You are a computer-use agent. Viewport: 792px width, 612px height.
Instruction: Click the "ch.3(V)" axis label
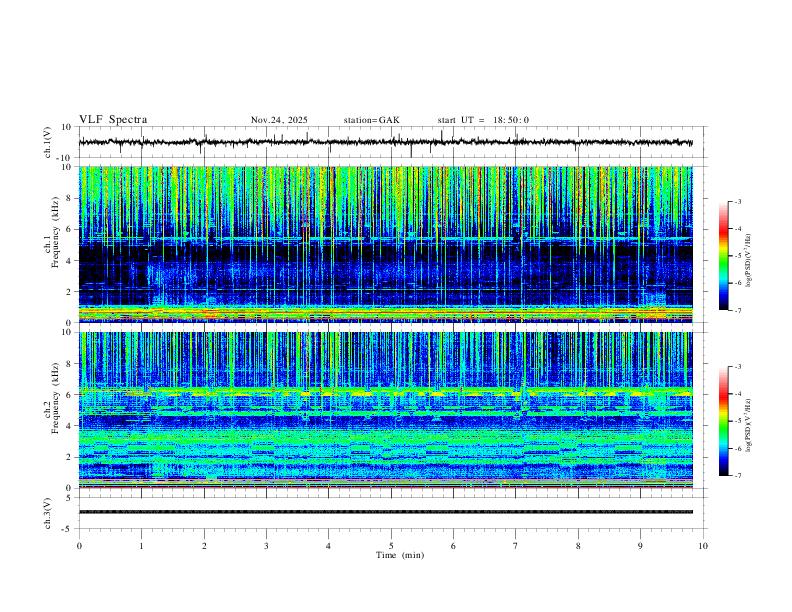coord(48,513)
